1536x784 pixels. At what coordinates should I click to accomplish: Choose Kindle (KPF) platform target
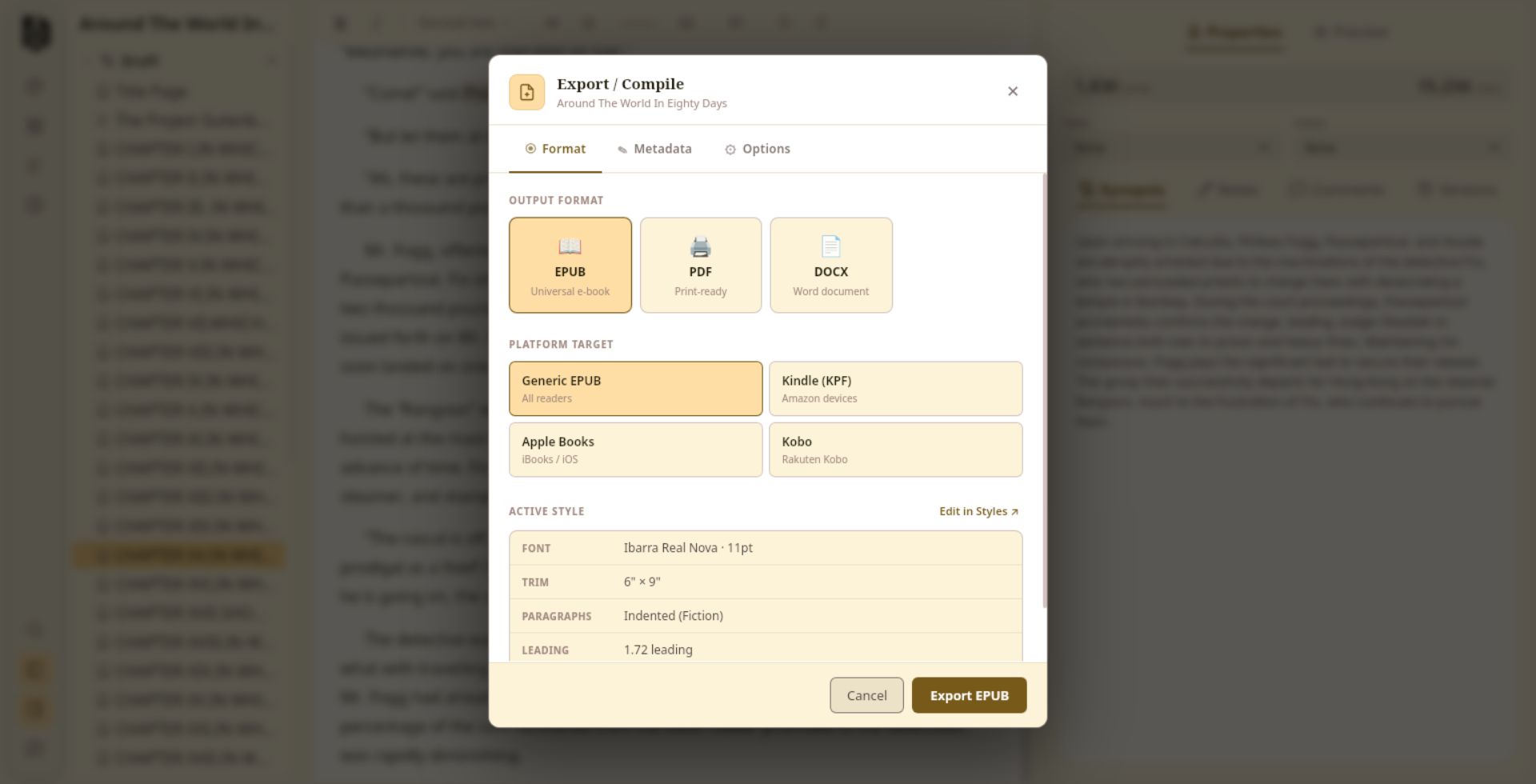point(896,389)
